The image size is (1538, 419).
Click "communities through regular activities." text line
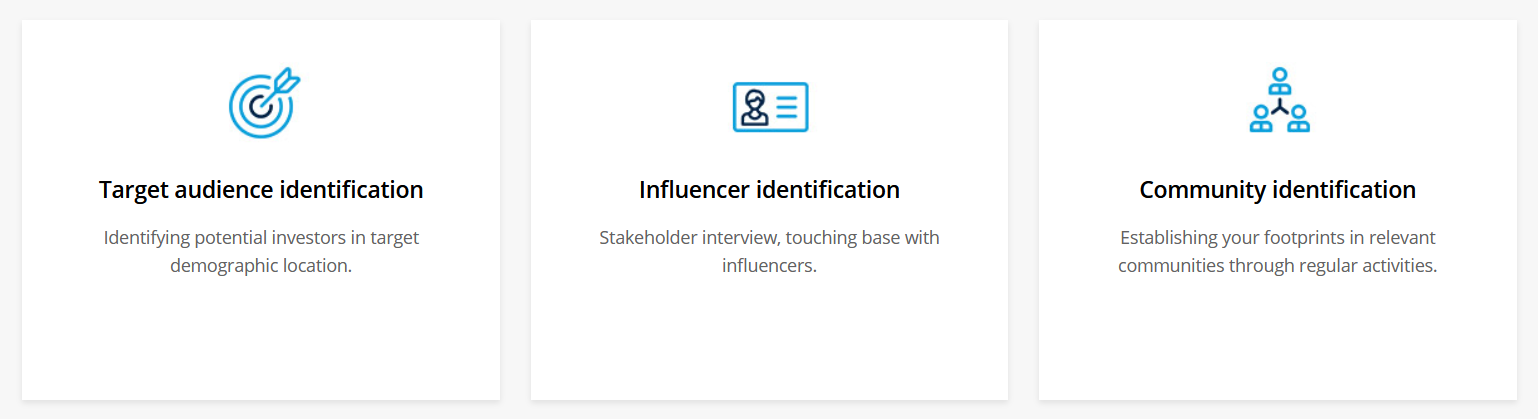1277,267
